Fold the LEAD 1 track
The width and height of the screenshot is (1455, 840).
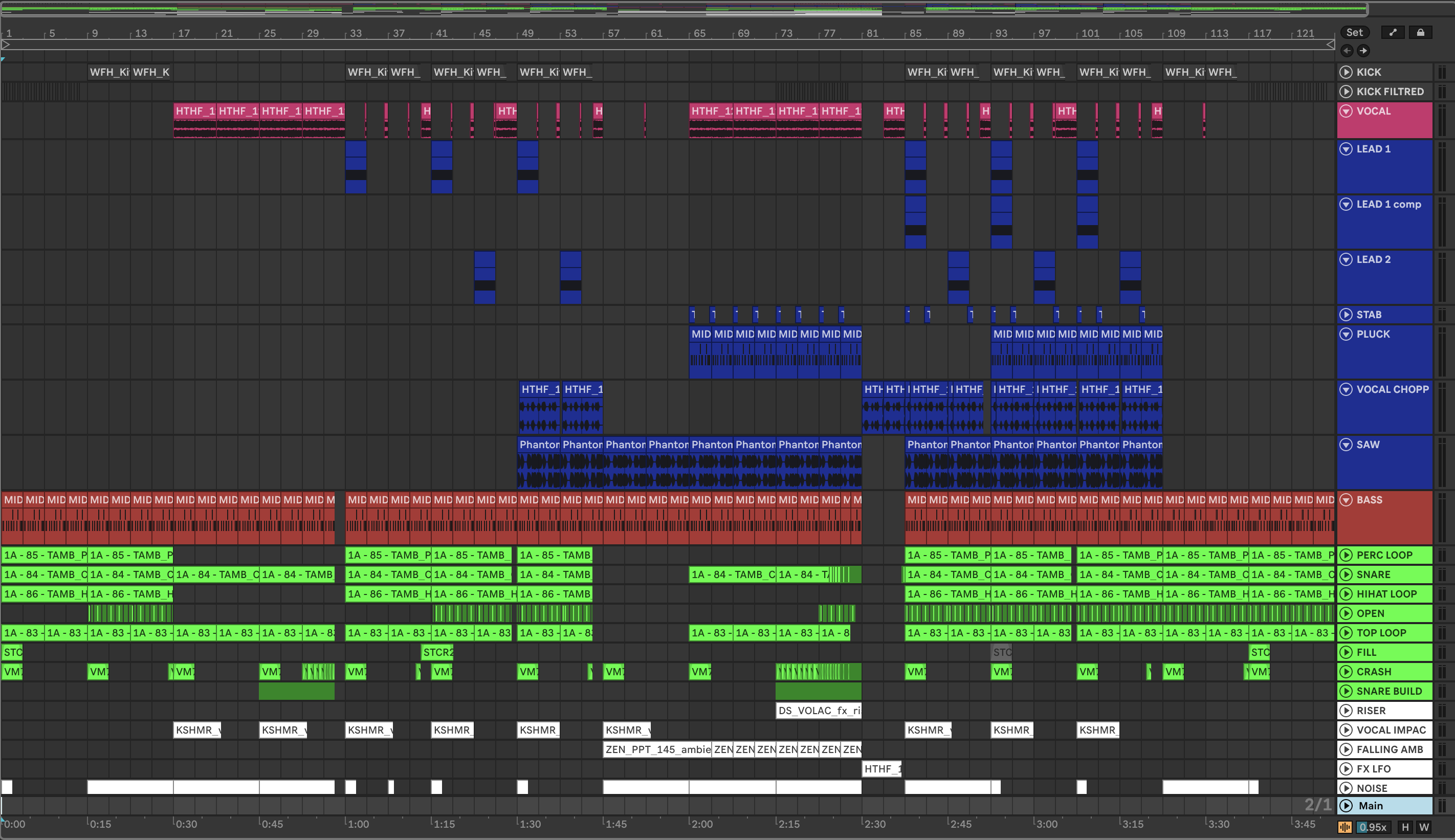1346,149
